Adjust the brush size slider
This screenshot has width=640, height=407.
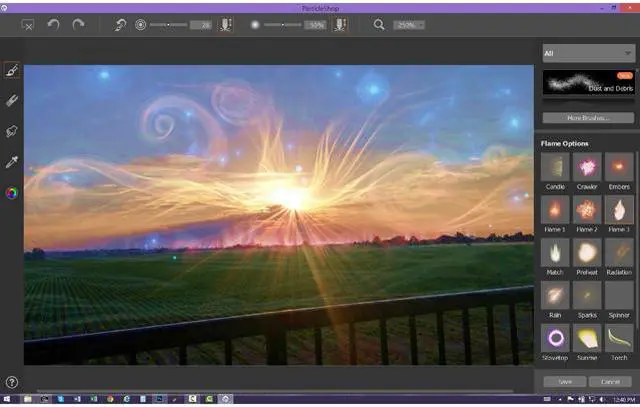168,25
